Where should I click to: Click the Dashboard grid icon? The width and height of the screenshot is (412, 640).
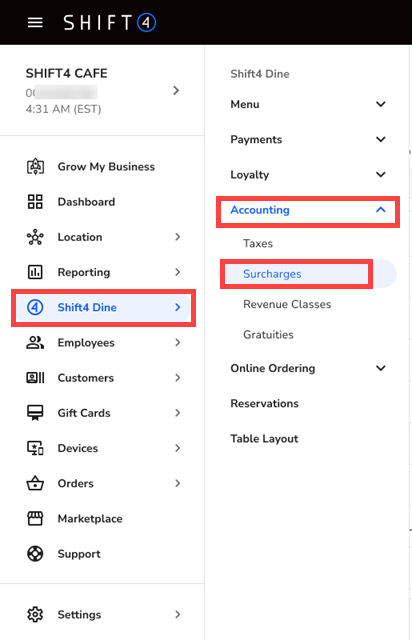(35, 202)
